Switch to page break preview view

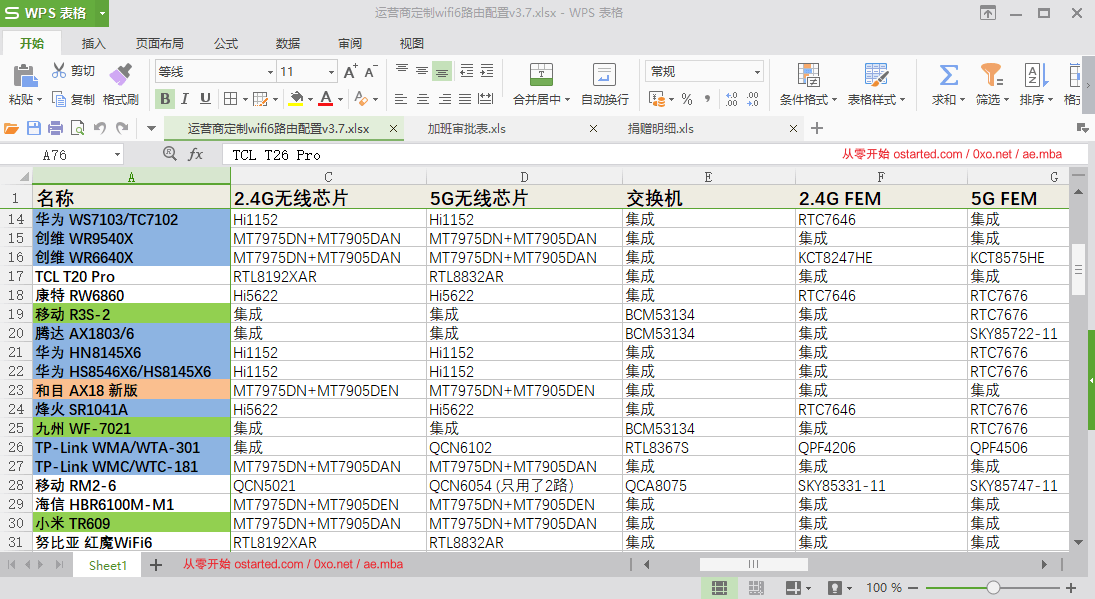[x=756, y=588]
